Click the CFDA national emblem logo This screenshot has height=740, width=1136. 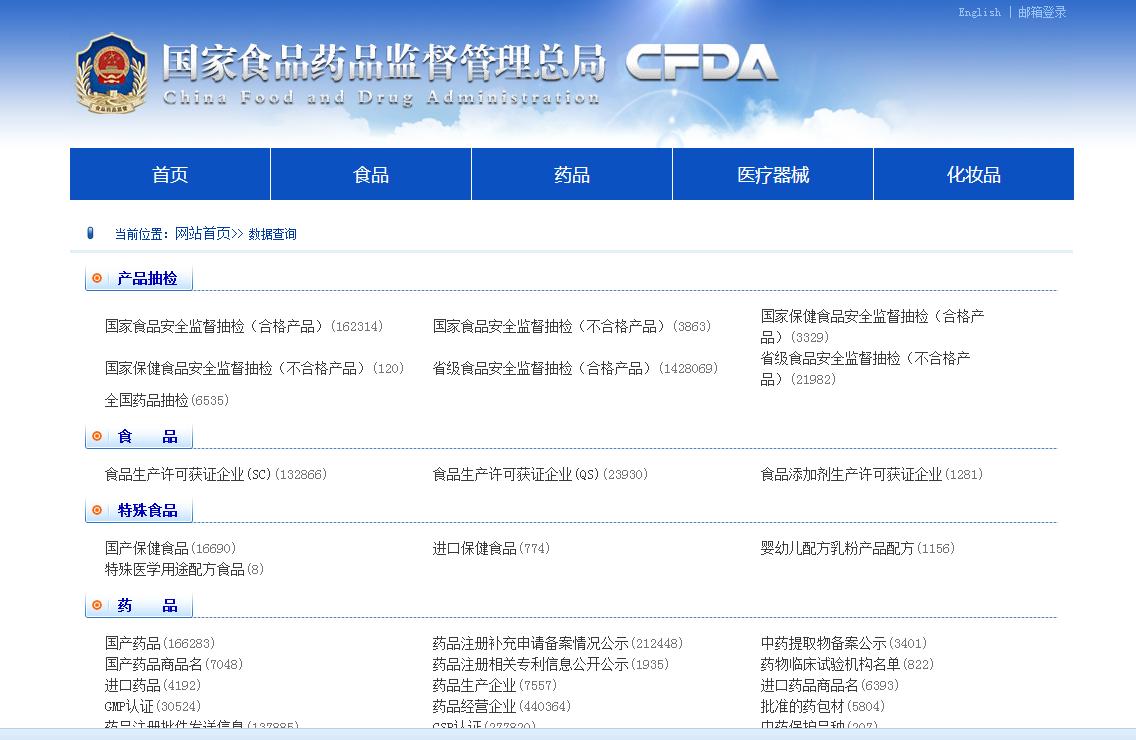click(x=112, y=73)
